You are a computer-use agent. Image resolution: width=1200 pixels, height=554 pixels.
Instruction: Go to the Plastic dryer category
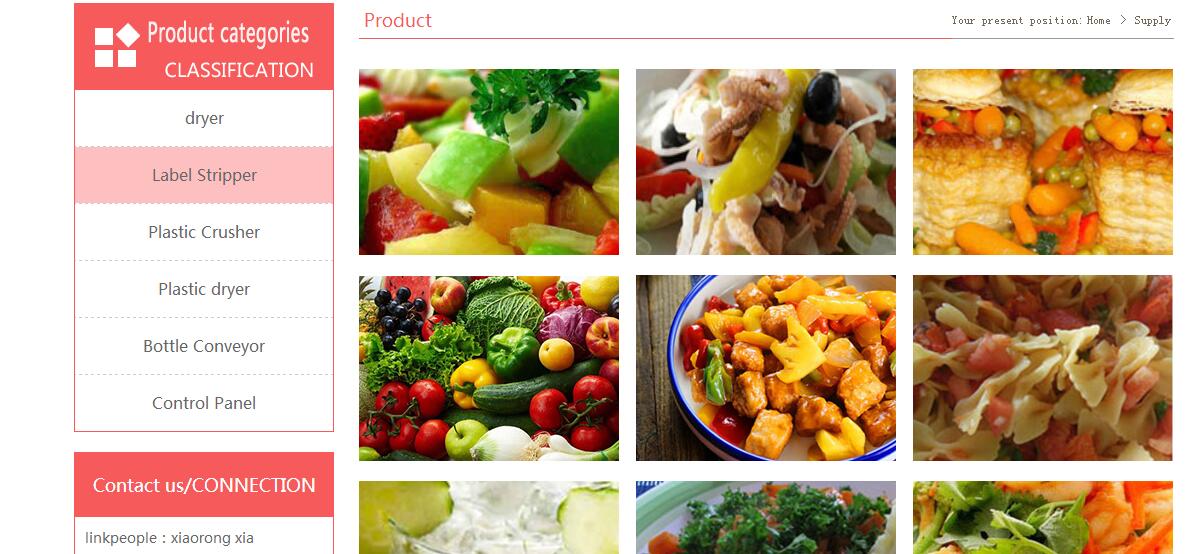[x=204, y=289]
